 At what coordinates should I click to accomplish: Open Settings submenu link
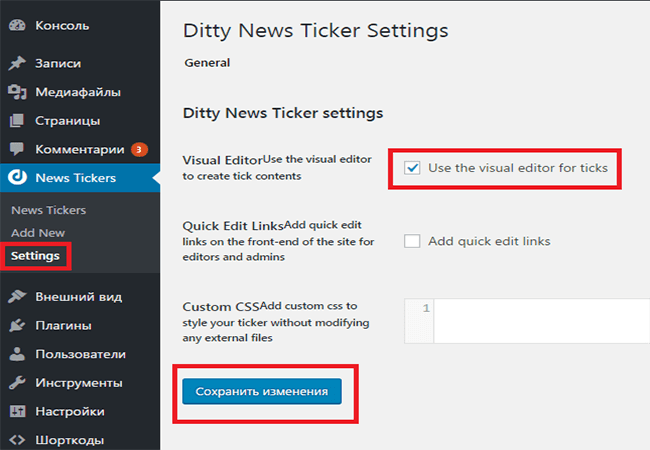click(x=35, y=256)
